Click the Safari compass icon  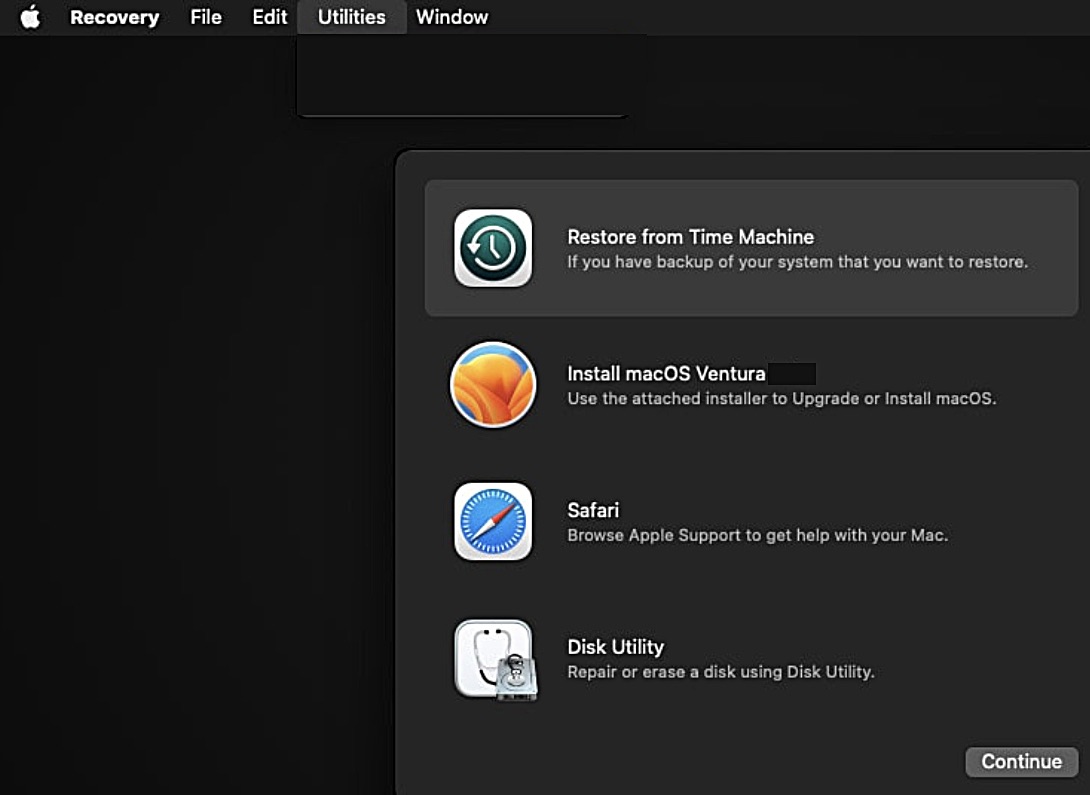[493, 521]
